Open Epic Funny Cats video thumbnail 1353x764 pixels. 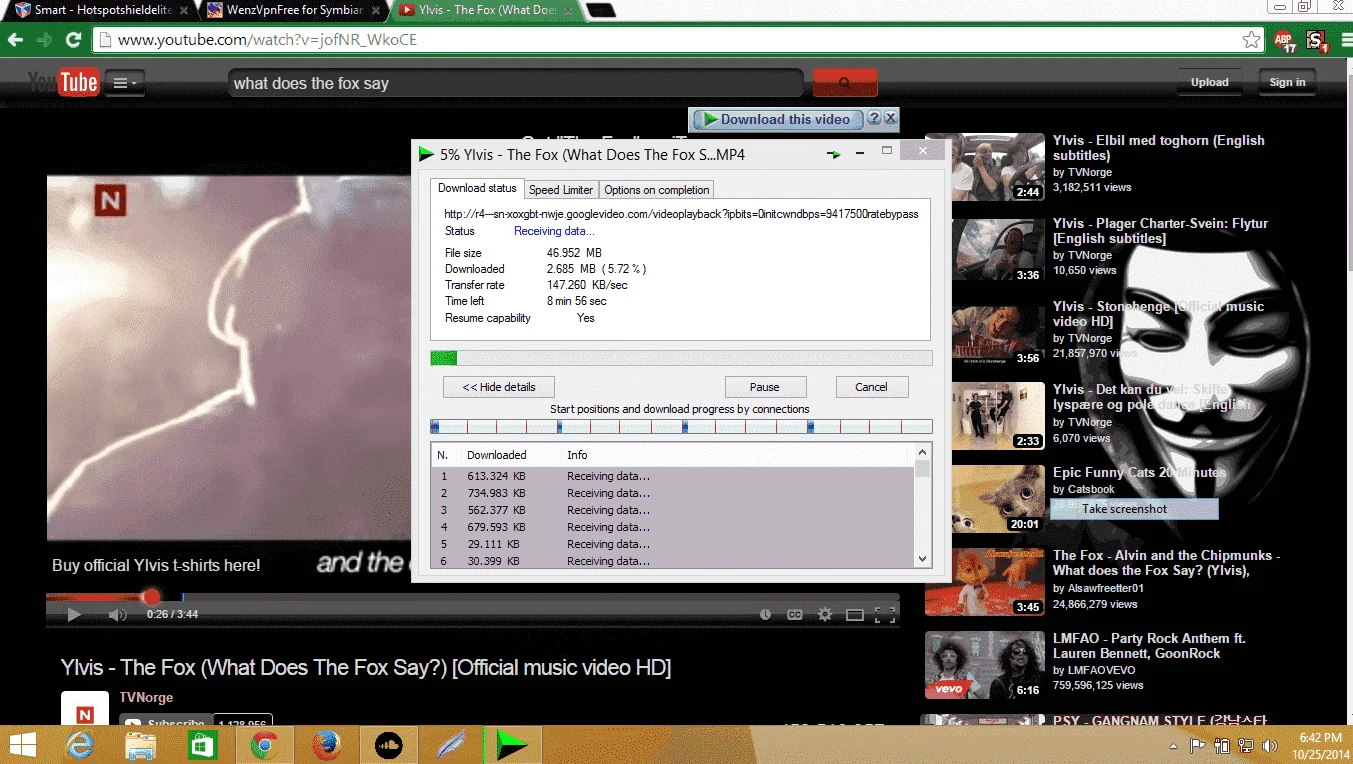point(985,499)
